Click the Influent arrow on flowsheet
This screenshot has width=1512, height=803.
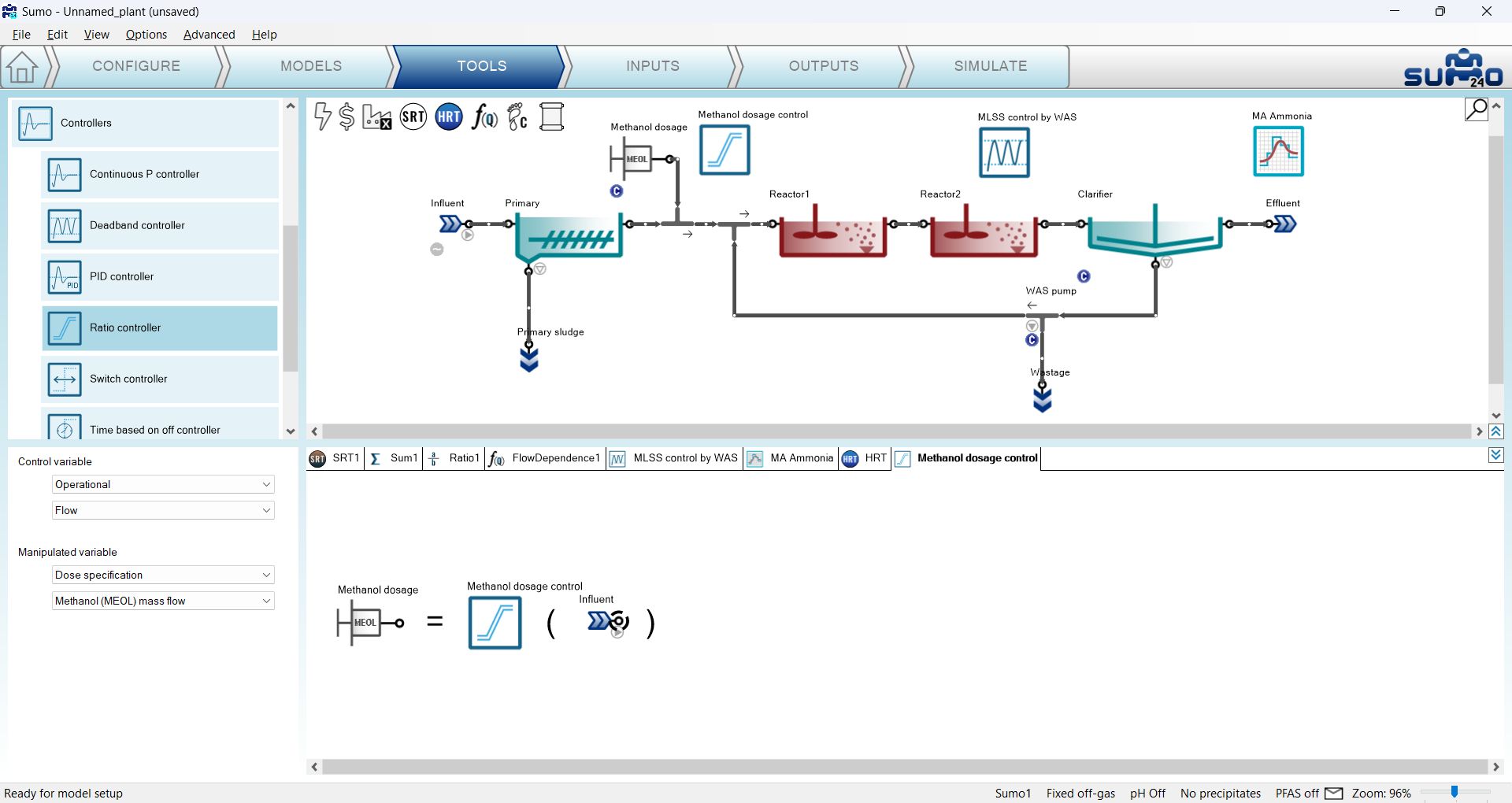click(x=450, y=224)
